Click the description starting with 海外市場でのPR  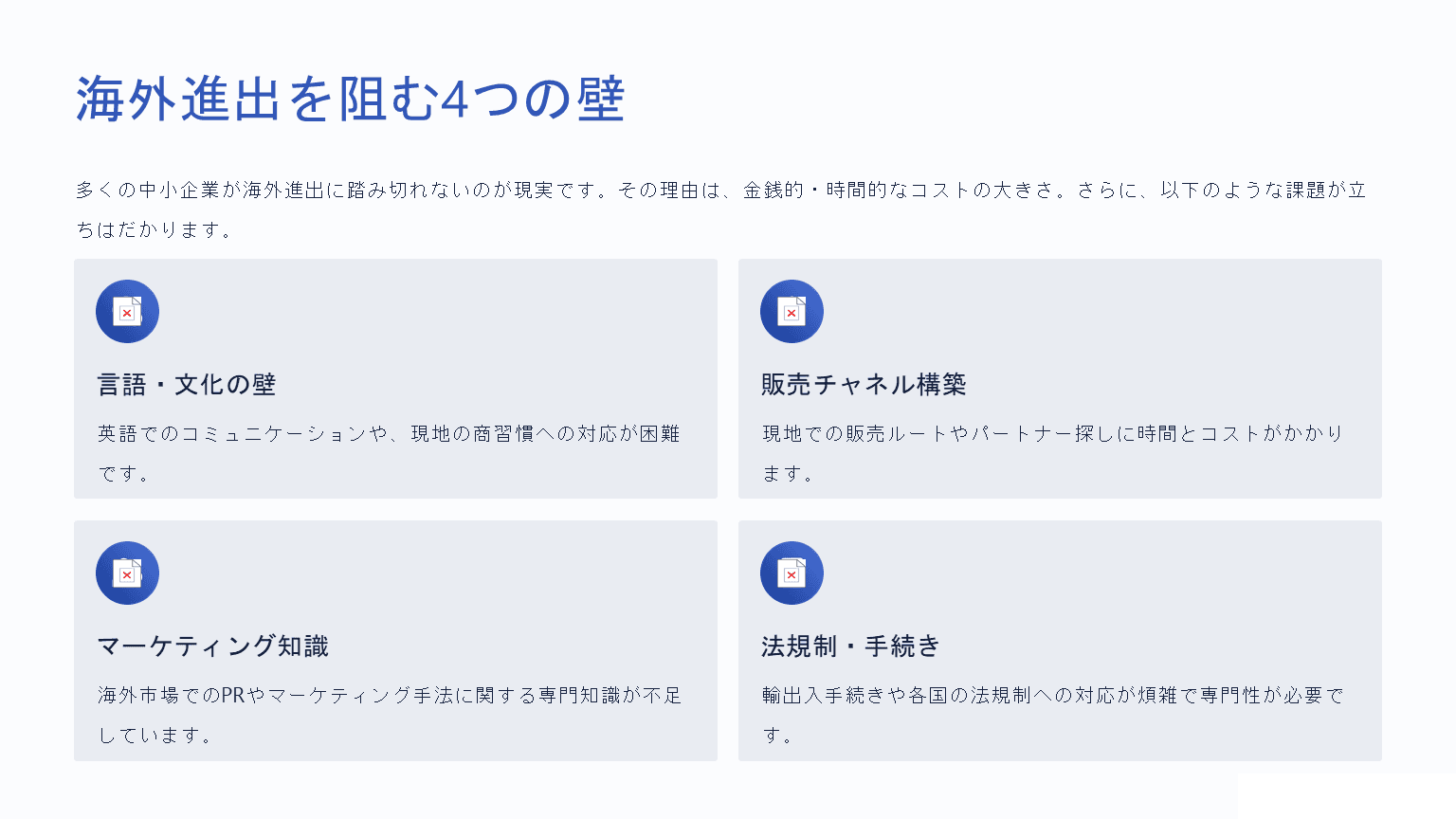(389, 696)
